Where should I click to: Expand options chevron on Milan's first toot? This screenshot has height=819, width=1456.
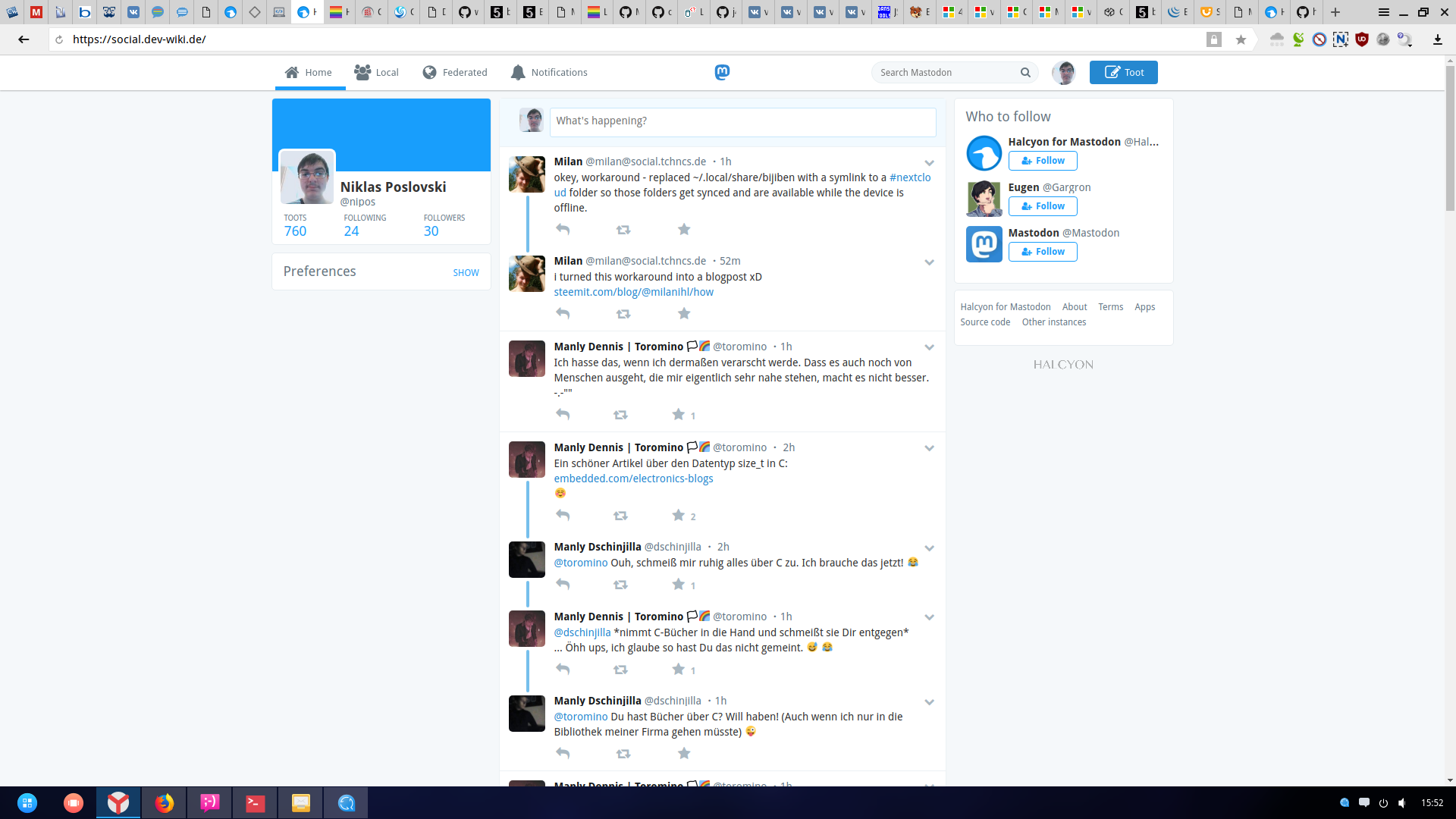pyautogui.click(x=929, y=163)
